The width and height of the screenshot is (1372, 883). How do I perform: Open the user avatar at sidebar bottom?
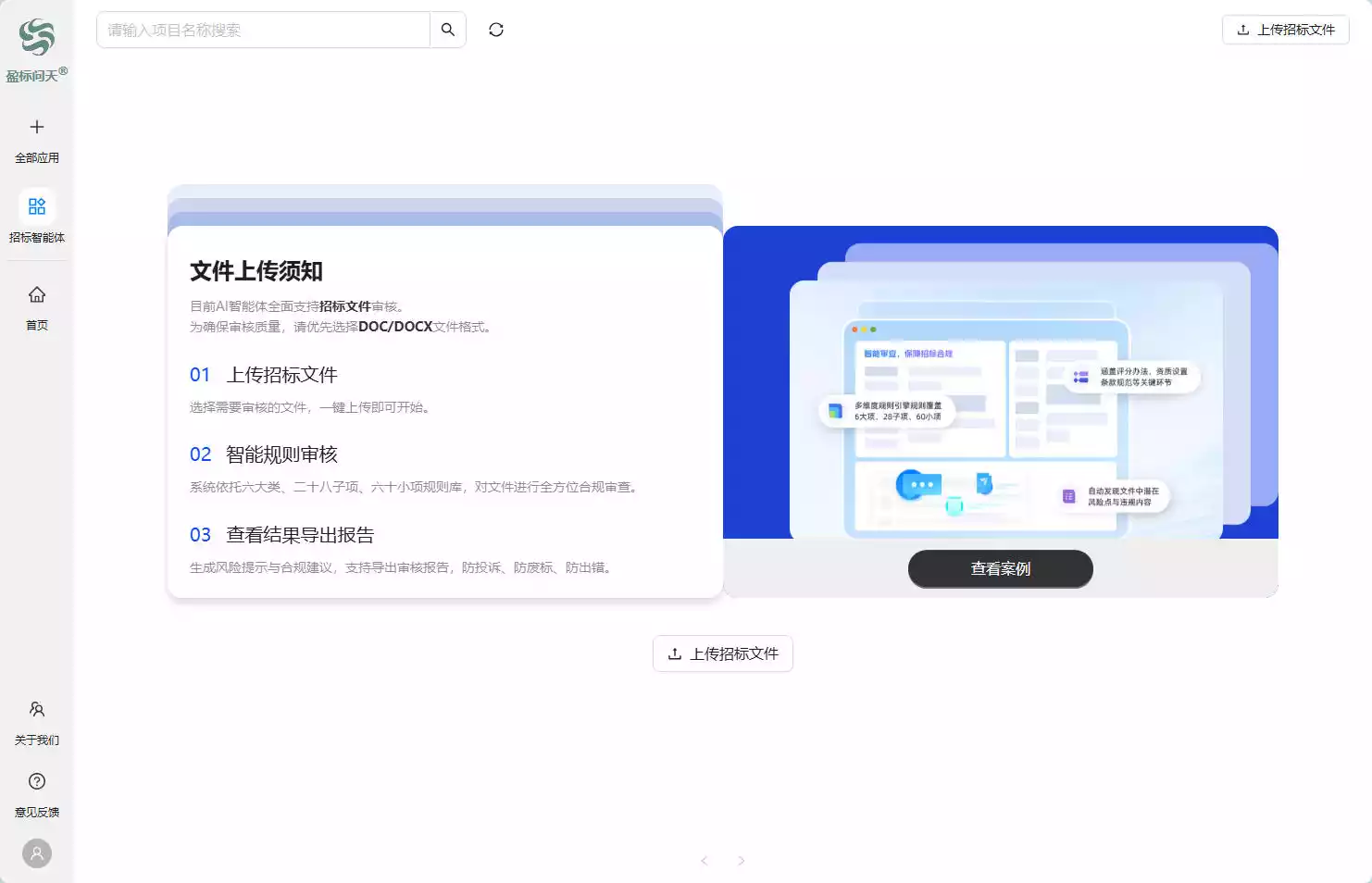click(x=37, y=853)
